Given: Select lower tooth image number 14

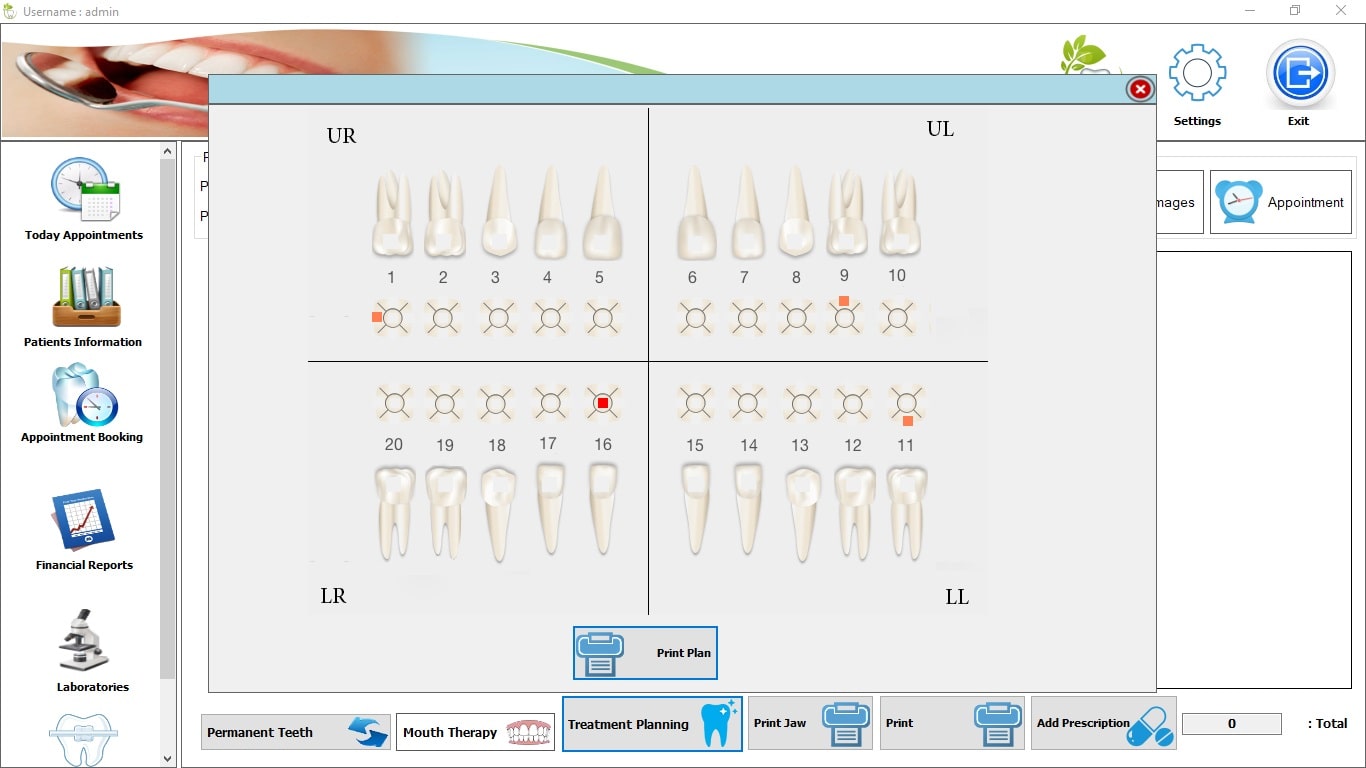Looking at the screenshot, I should (747, 508).
